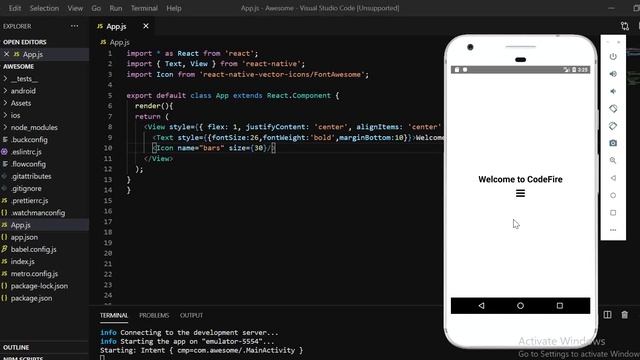Click the emulator toolbar home circle icon
Viewport: 640px width, 360px height.
pos(613,196)
